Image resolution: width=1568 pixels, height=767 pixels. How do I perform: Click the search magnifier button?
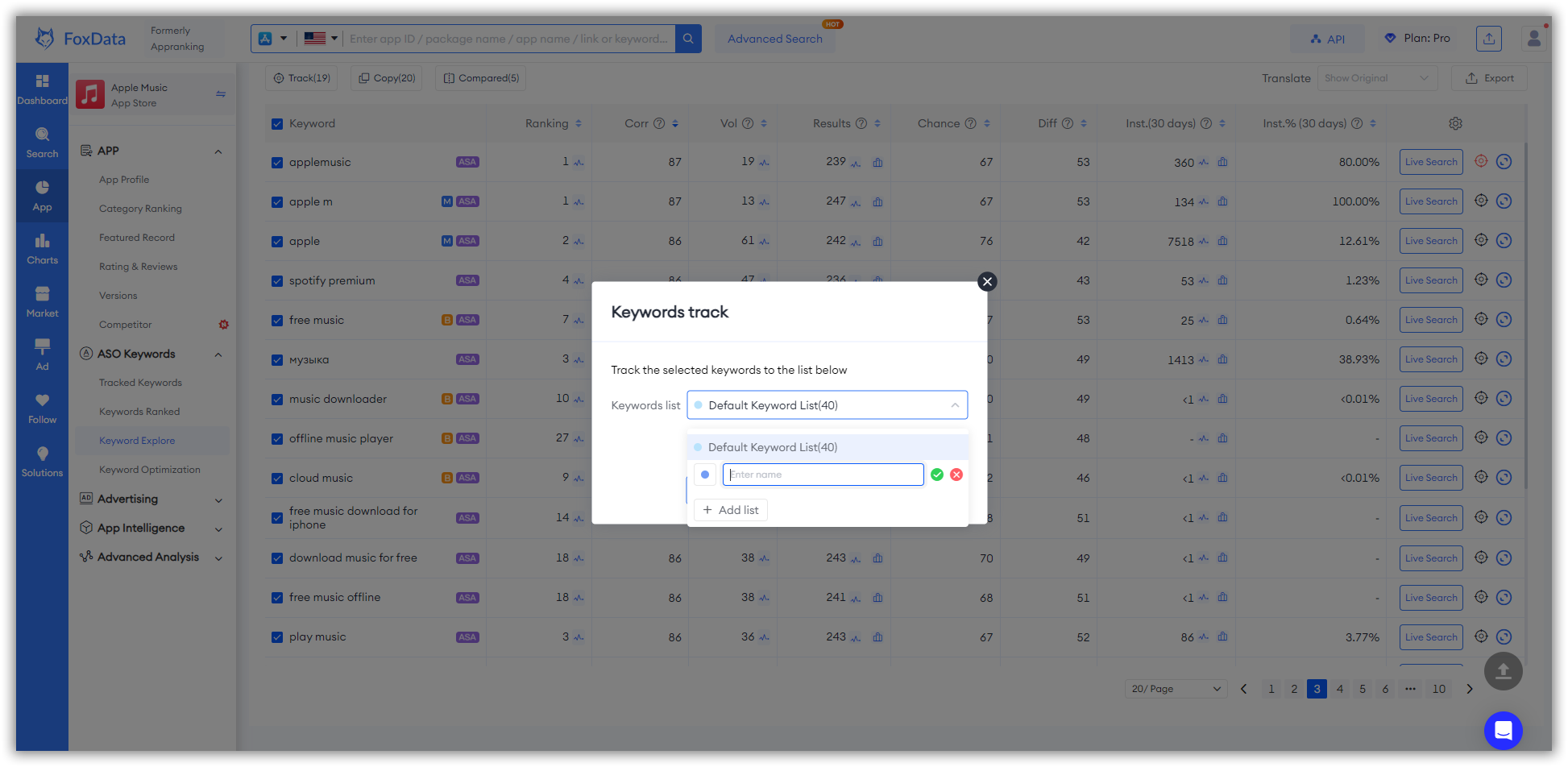688,39
